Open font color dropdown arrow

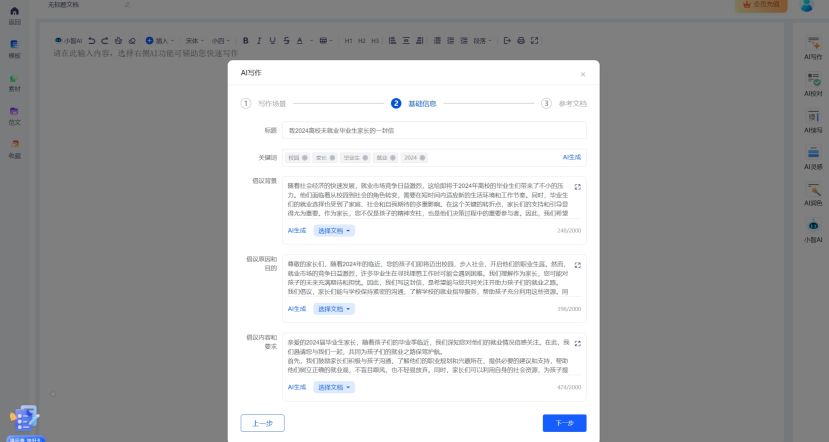(311, 41)
